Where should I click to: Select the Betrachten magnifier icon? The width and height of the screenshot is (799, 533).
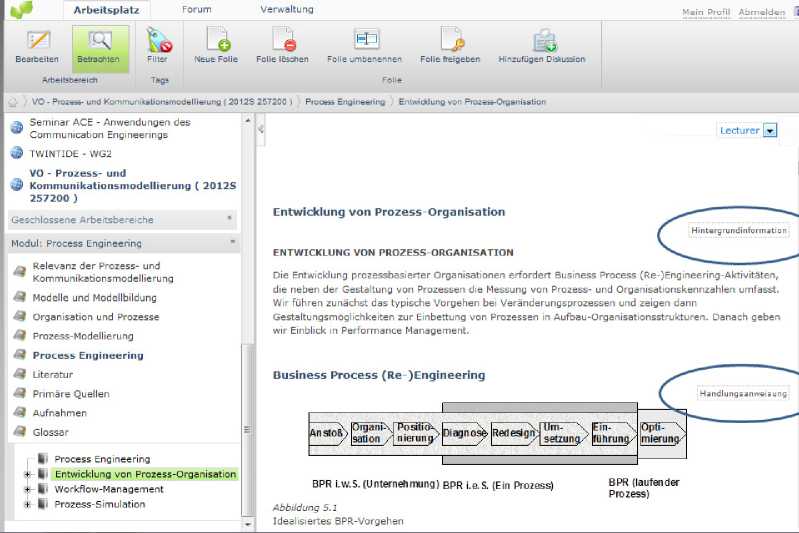point(100,41)
